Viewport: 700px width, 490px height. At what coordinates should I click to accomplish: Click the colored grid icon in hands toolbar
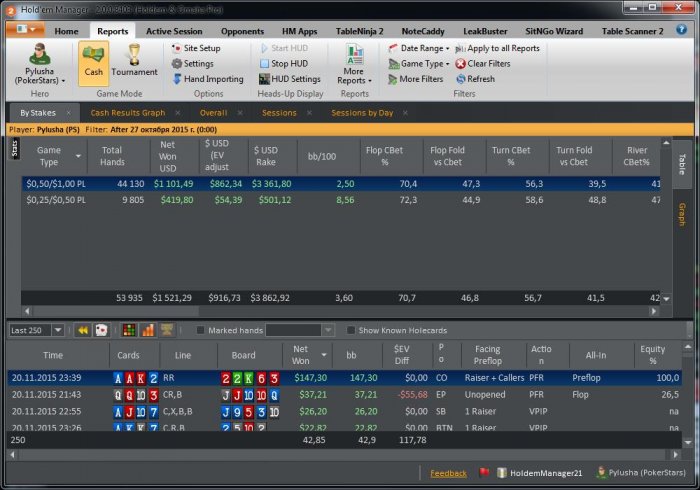(x=129, y=330)
